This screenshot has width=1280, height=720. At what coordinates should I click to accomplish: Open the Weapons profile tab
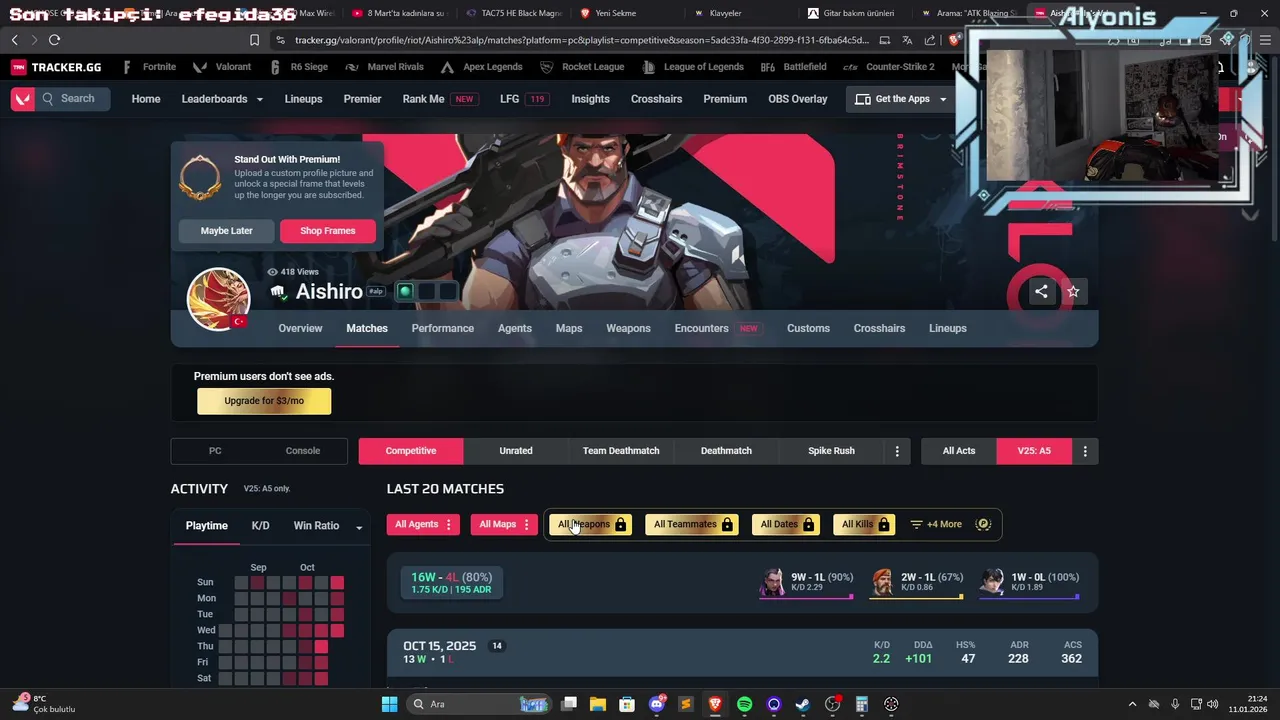[628, 328]
